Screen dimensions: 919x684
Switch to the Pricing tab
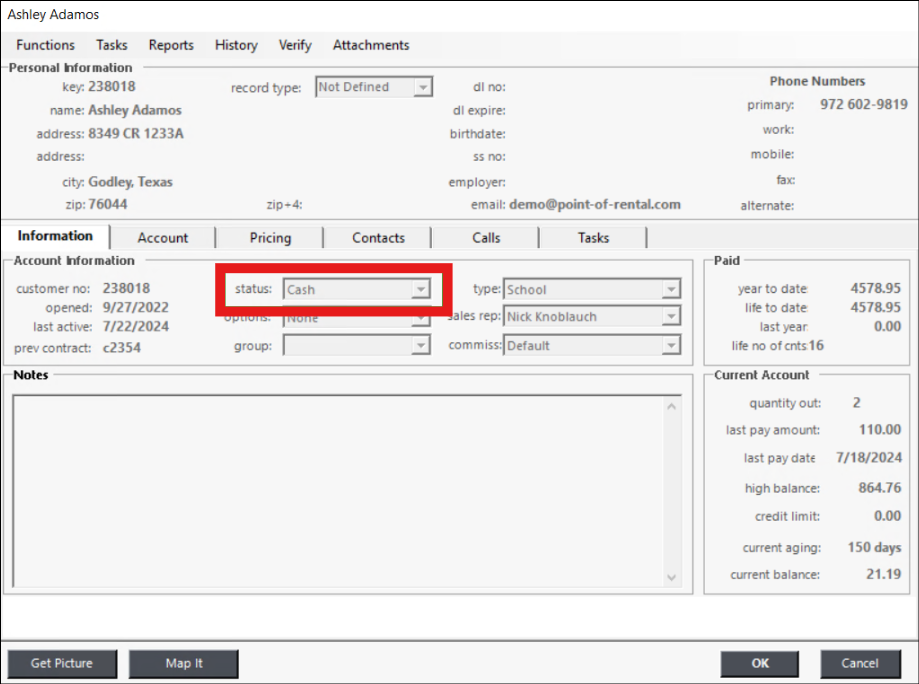pyautogui.click(x=270, y=238)
